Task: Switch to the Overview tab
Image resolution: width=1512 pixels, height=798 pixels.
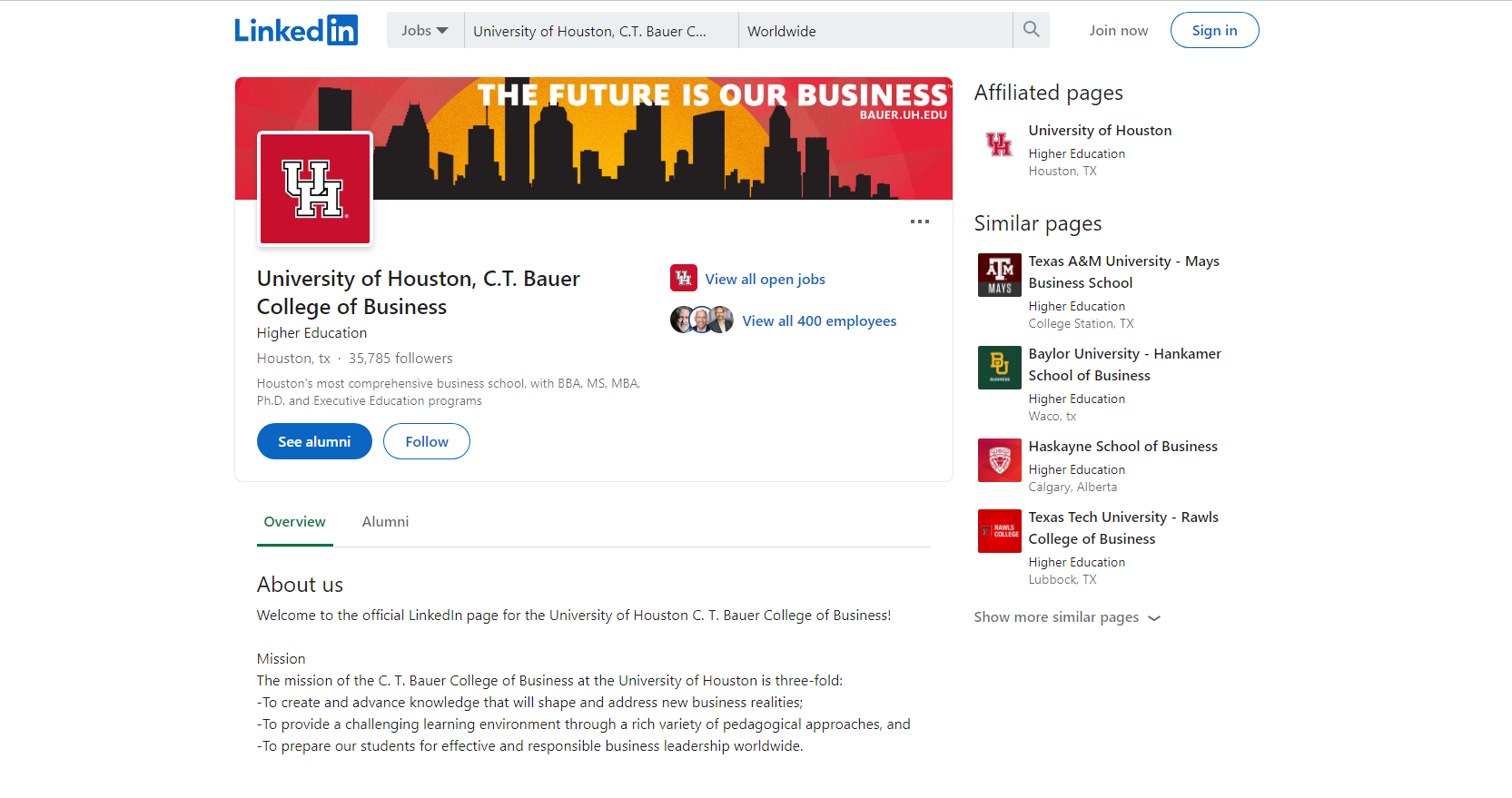Action: (x=294, y=522)
